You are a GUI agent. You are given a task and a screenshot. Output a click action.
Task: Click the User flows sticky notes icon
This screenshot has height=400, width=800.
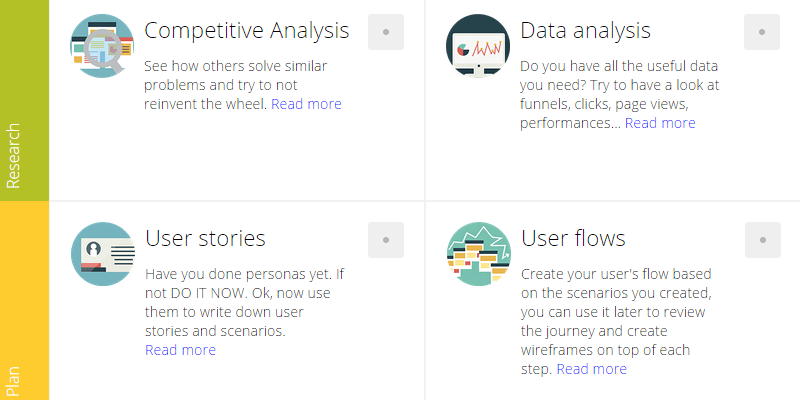[477, 254]
